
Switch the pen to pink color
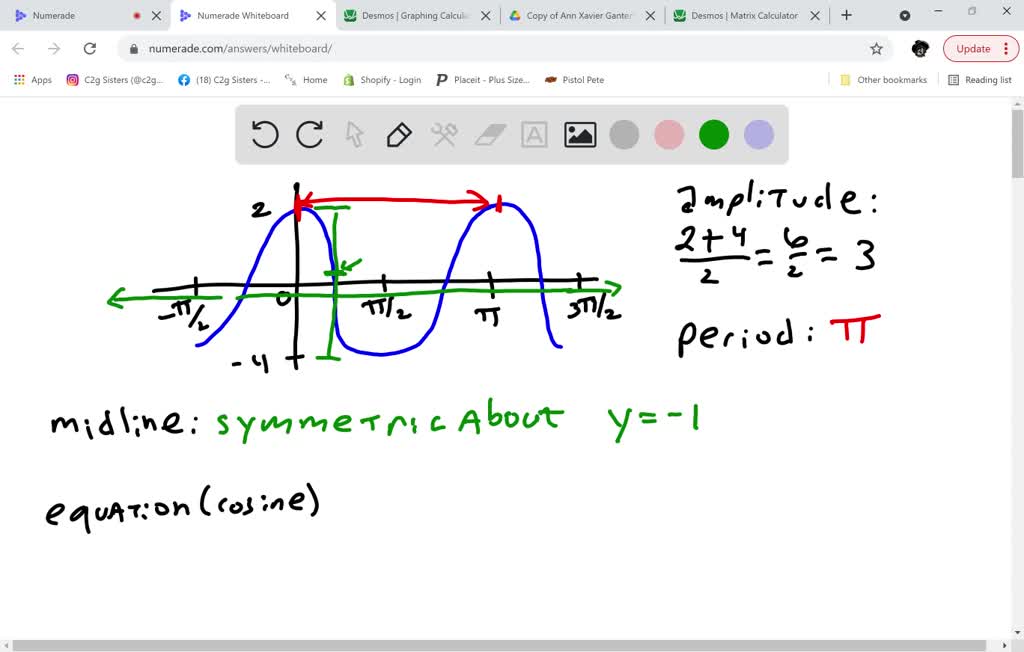[668, 133]
